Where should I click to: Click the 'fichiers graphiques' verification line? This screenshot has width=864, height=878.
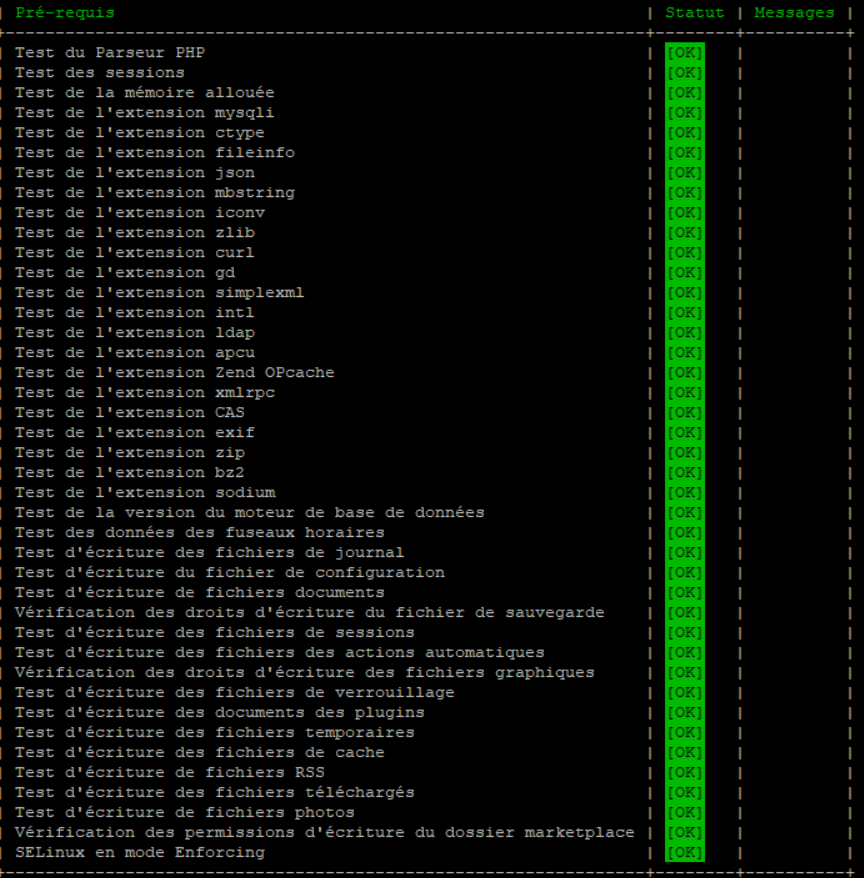pyautogui.click(x=304, y=672)
